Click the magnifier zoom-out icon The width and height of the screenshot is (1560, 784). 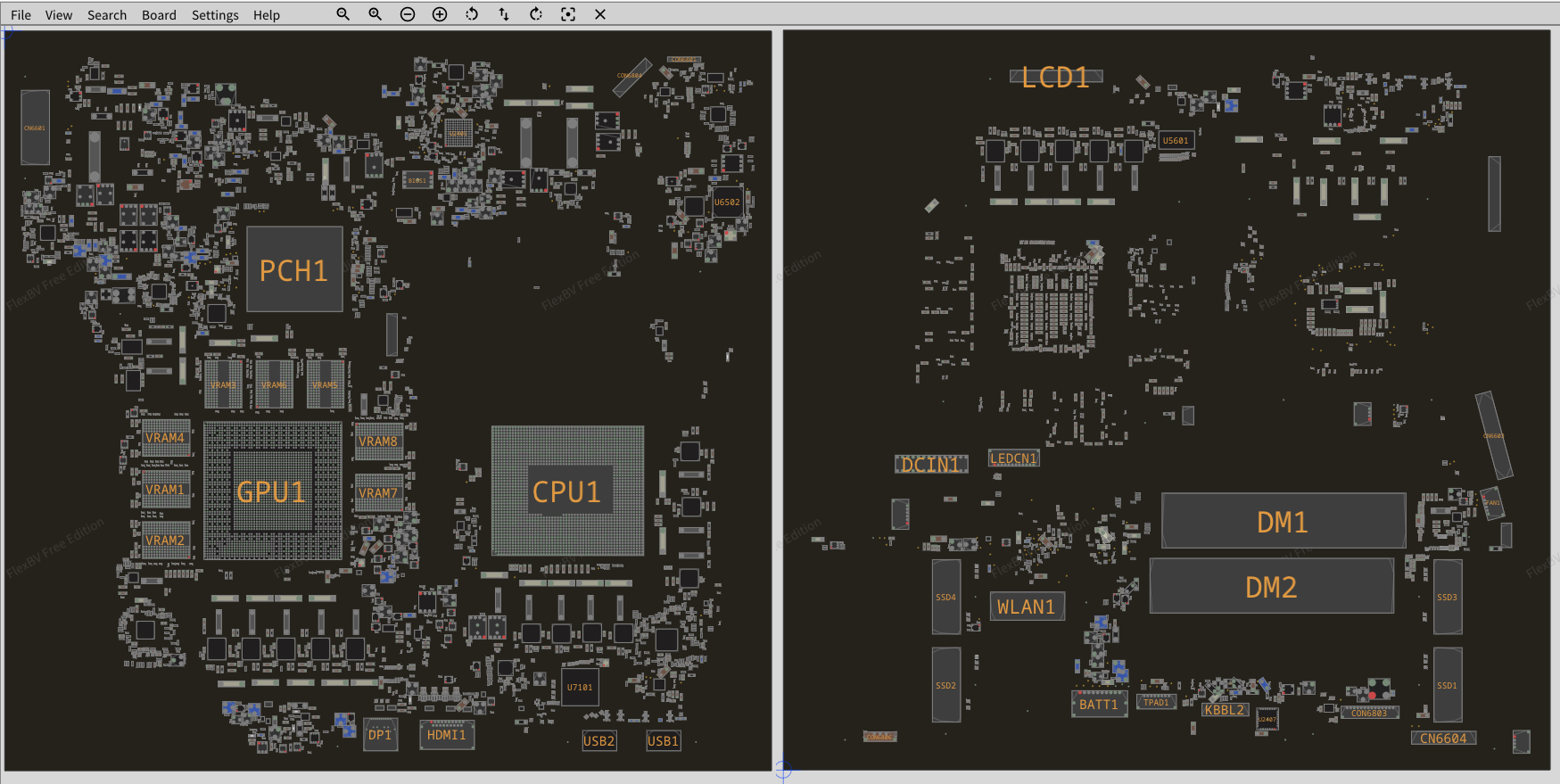tap(343, 14)
